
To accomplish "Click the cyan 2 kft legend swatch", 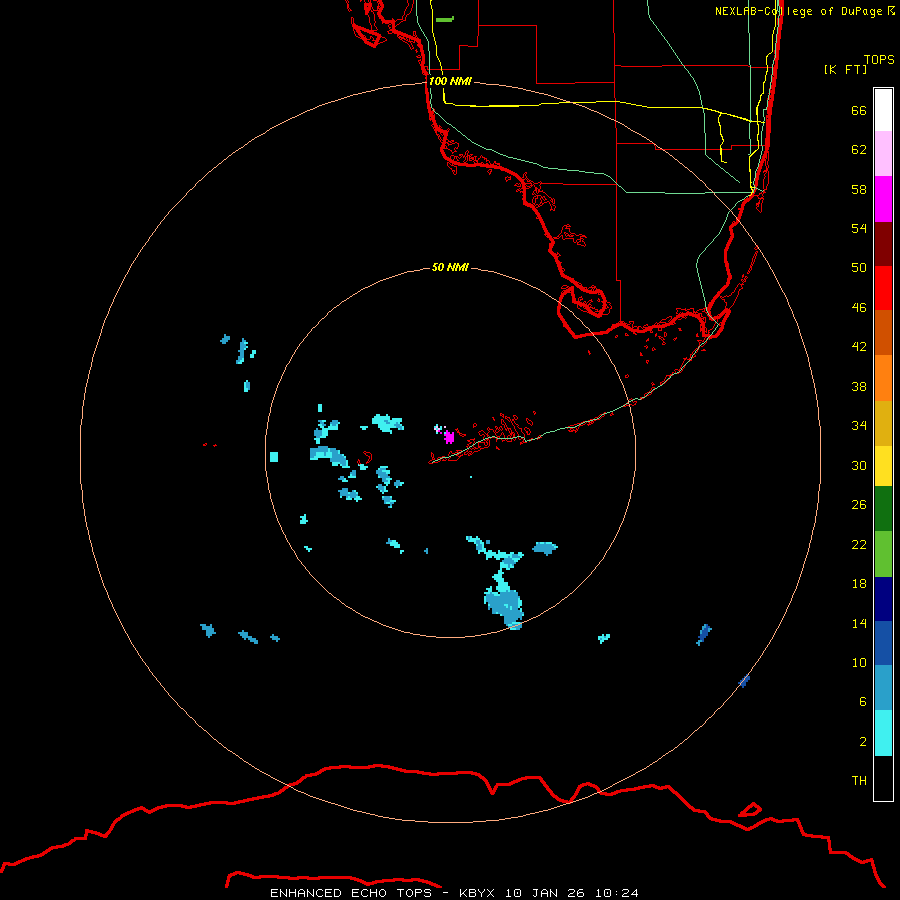I will click(883, 733).
